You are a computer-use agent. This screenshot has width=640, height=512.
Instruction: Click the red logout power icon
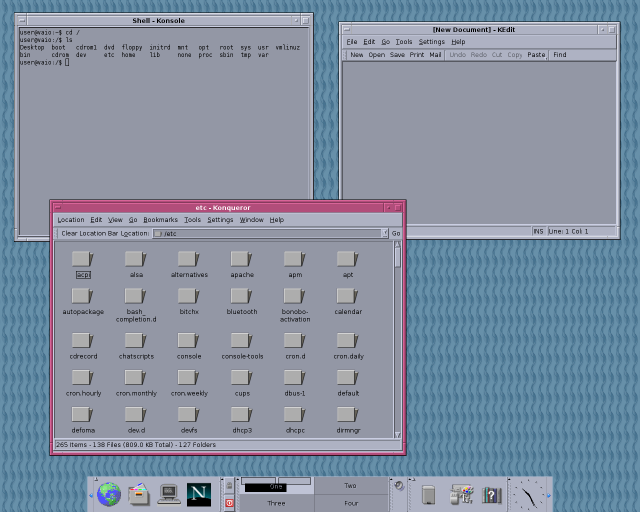(x=229, y=503)
